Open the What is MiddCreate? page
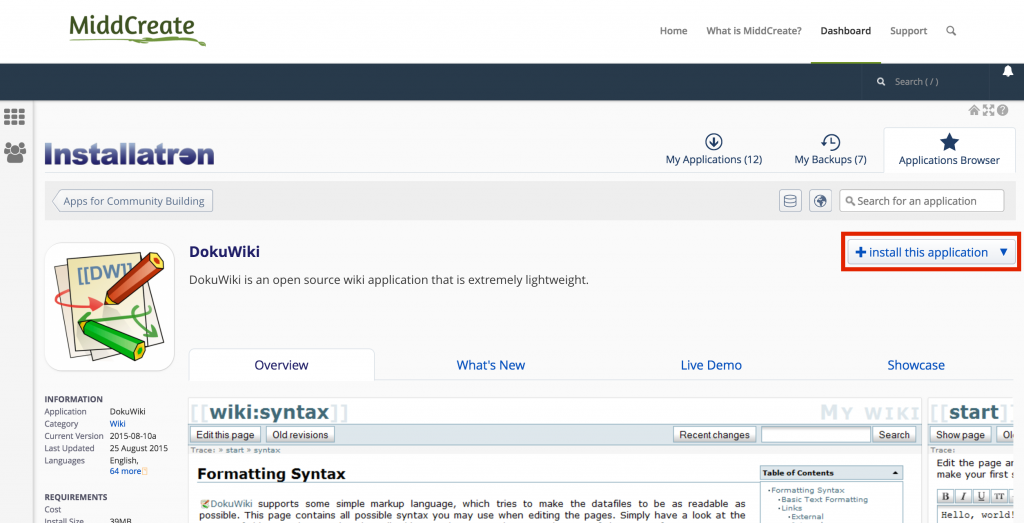The height and width of the screenshot is (523, 1024). coord(754,31)
